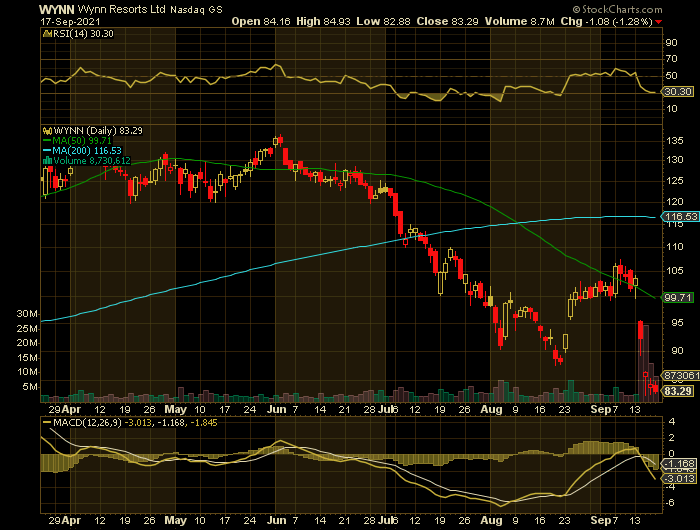Click the 'Wynn Resorts Ltd' company name
The width and height of the screenshot is (700, 530).
121,9
